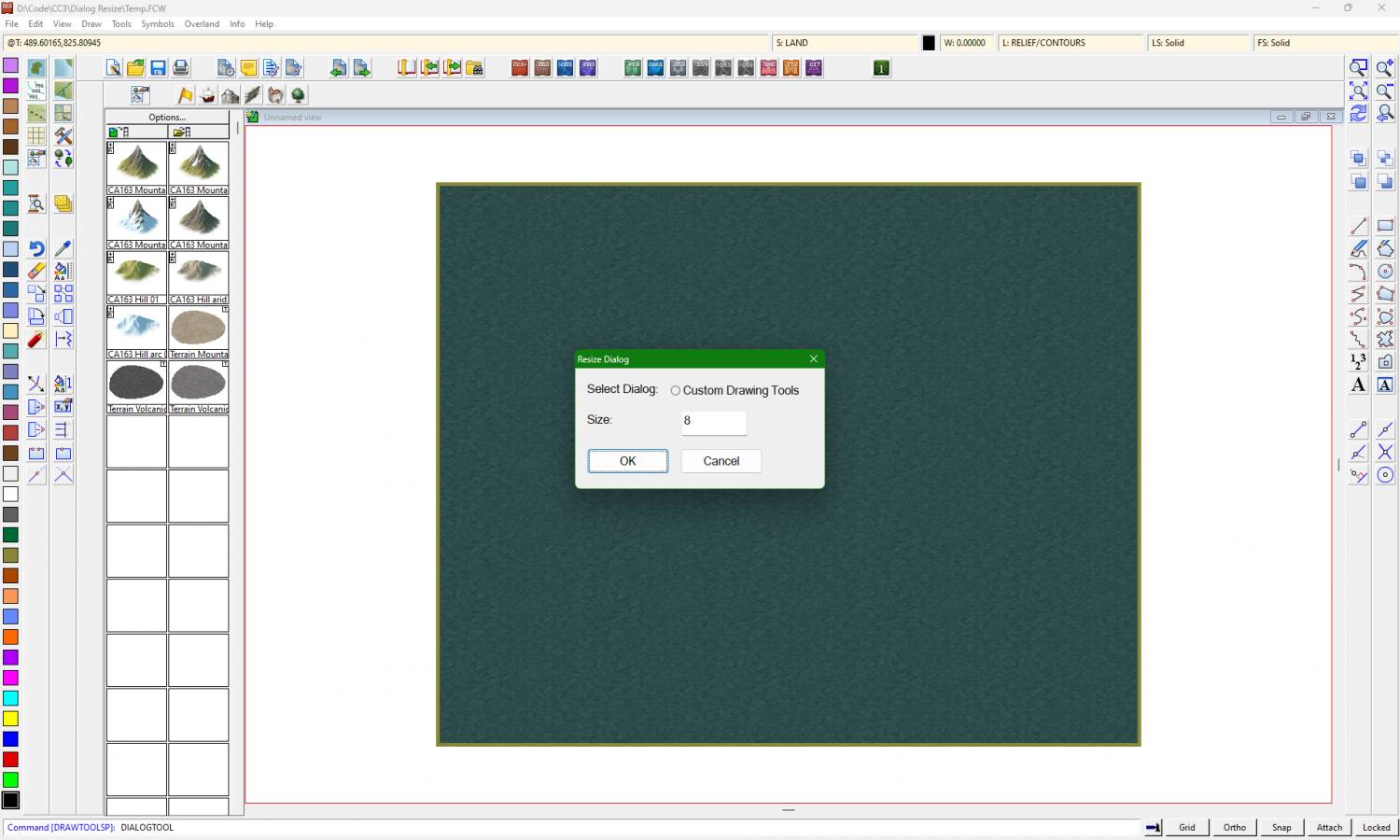The width and height of the screenshot is (1400, 840).
Task: Click the Zoom In plus magnifier
Action: 1385,68
